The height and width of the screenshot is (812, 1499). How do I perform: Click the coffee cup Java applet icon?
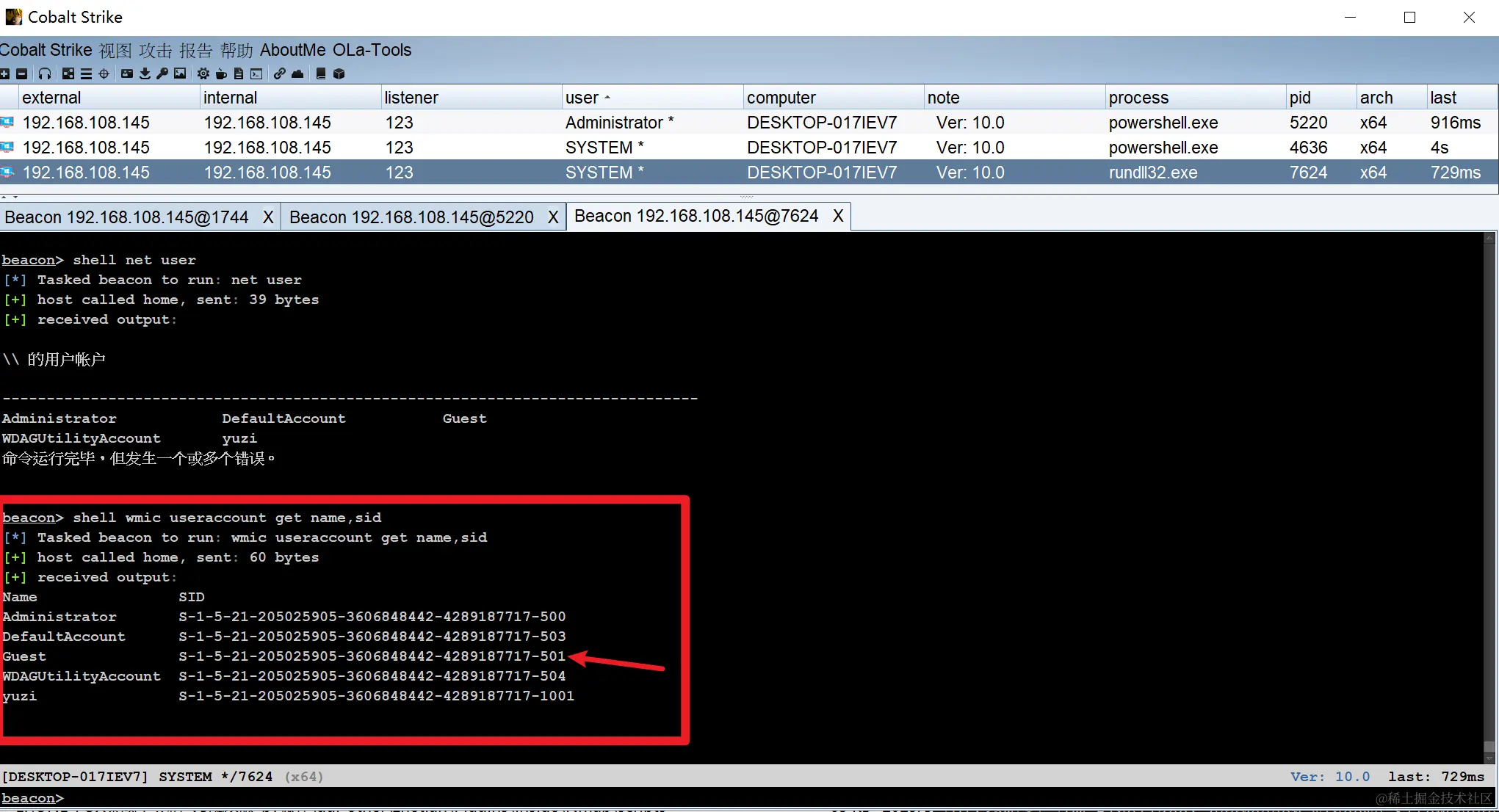pyautogui.click(x=221, y=73)
